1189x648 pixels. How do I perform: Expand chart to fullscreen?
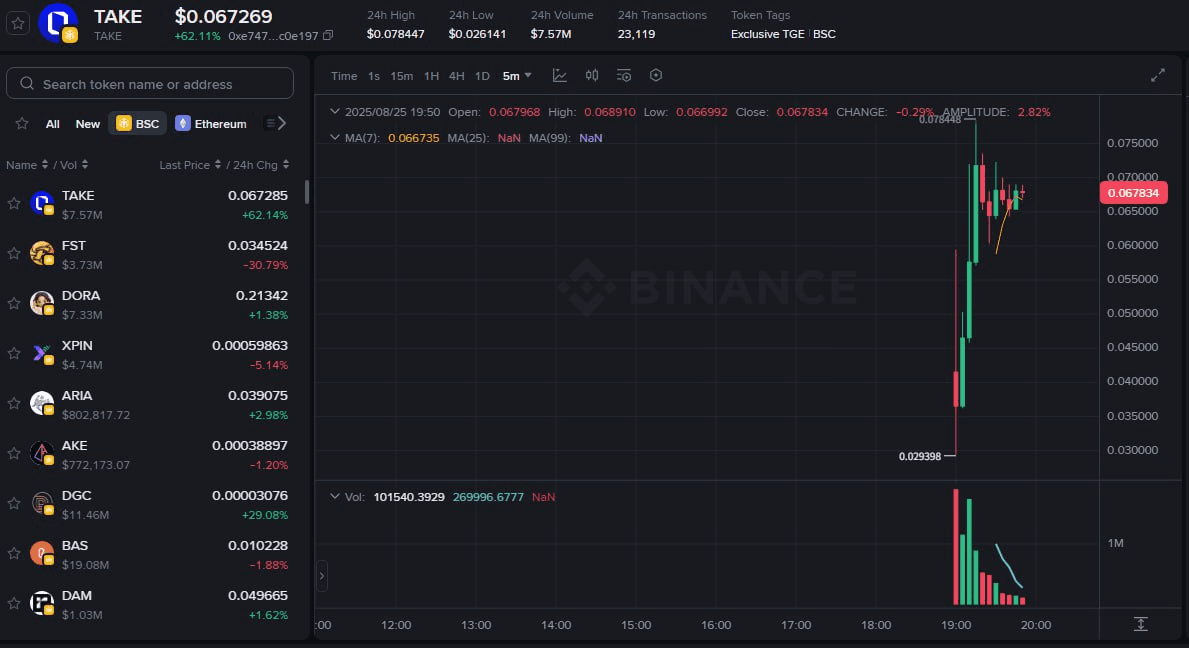pyautogui.click(x=1157, y=75)
